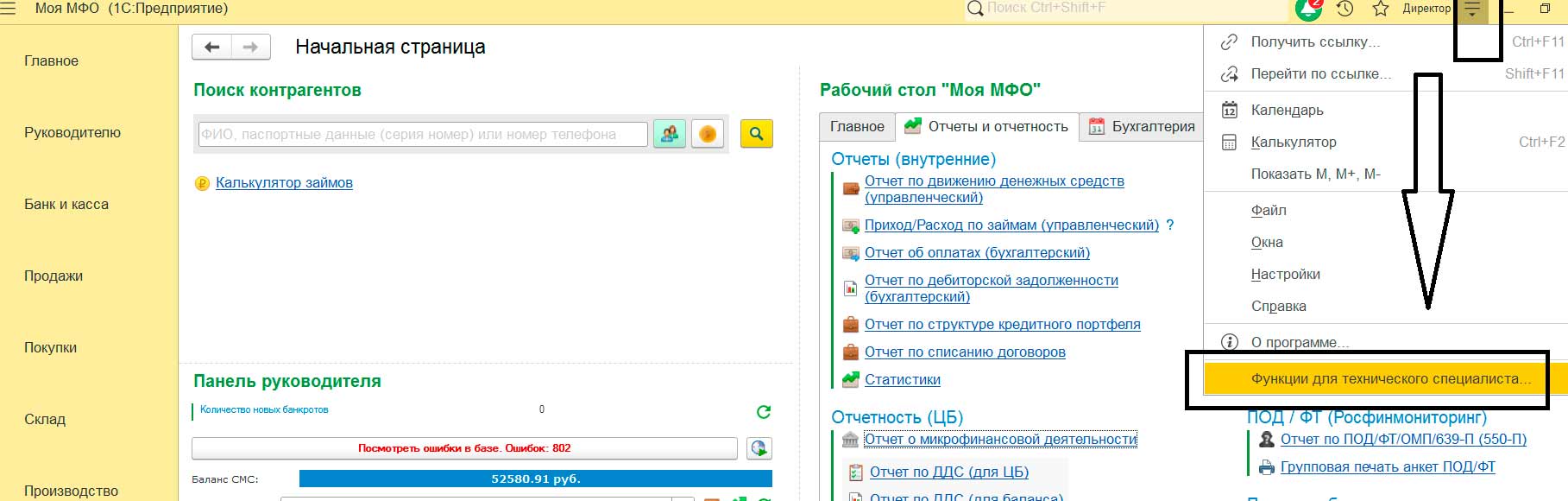Image resolution: width=1568 pixels, height=501 pixels.
Task: Open Производство section in sidebar
Action: [71, 490]
